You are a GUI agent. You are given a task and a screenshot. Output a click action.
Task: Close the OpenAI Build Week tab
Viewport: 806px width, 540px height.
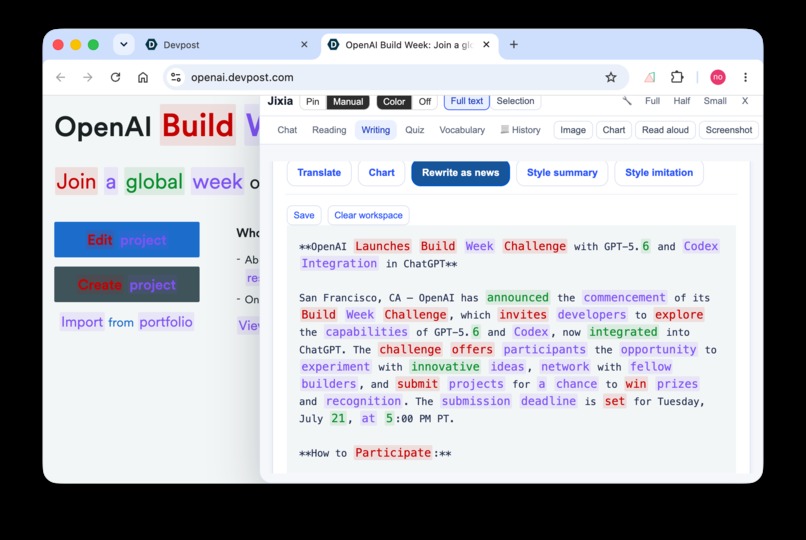[486, 45]
